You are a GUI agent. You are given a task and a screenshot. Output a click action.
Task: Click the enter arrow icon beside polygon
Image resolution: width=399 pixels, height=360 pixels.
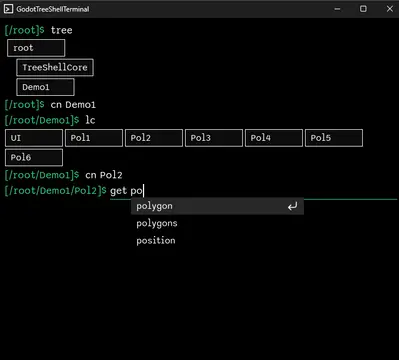(292, 206)
